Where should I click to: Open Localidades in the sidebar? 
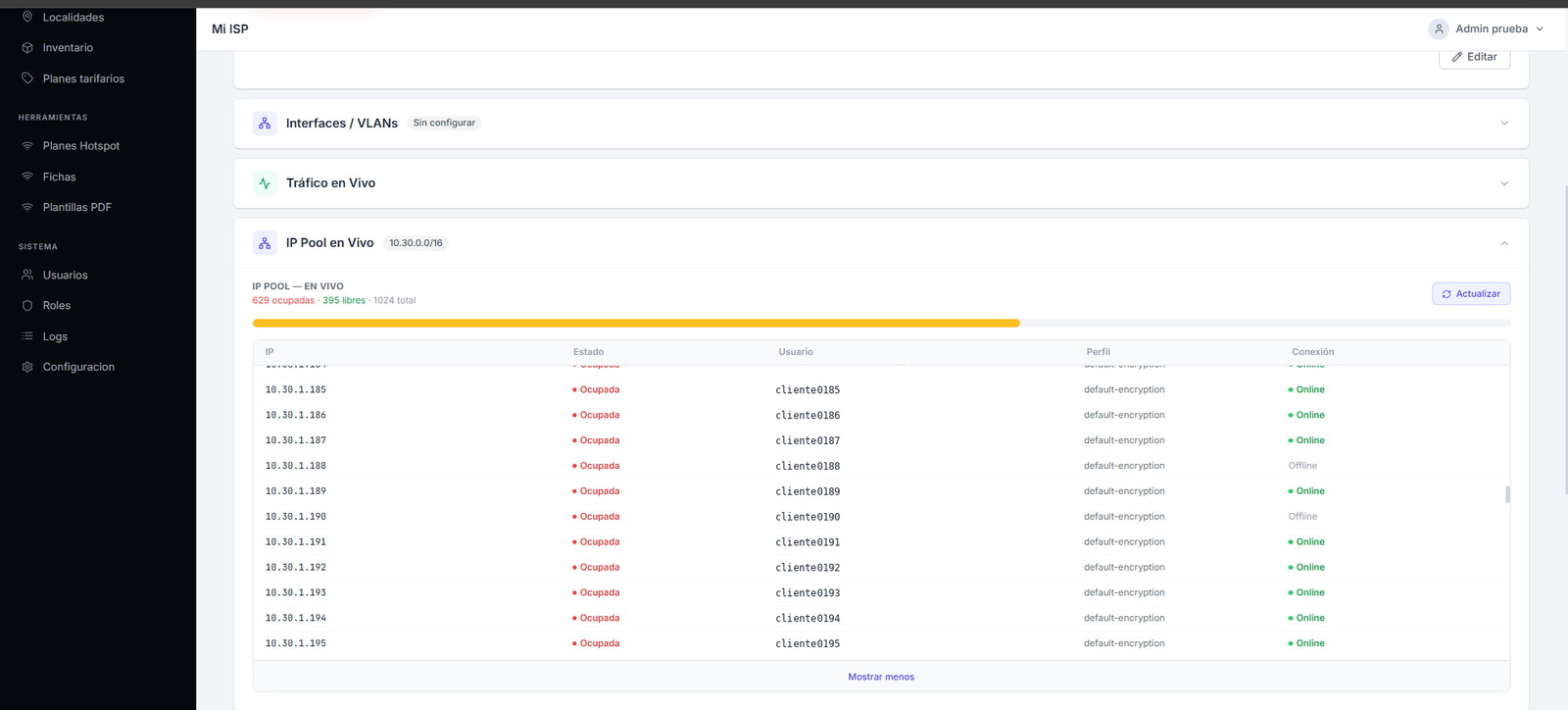pos(73,17)
